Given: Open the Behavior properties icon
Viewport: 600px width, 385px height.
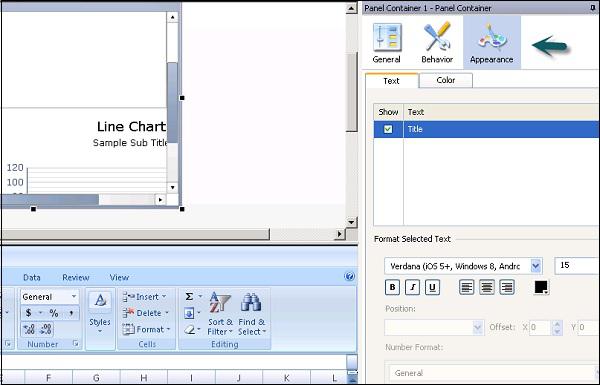Looking at the screenshot, I should point(437,43).
